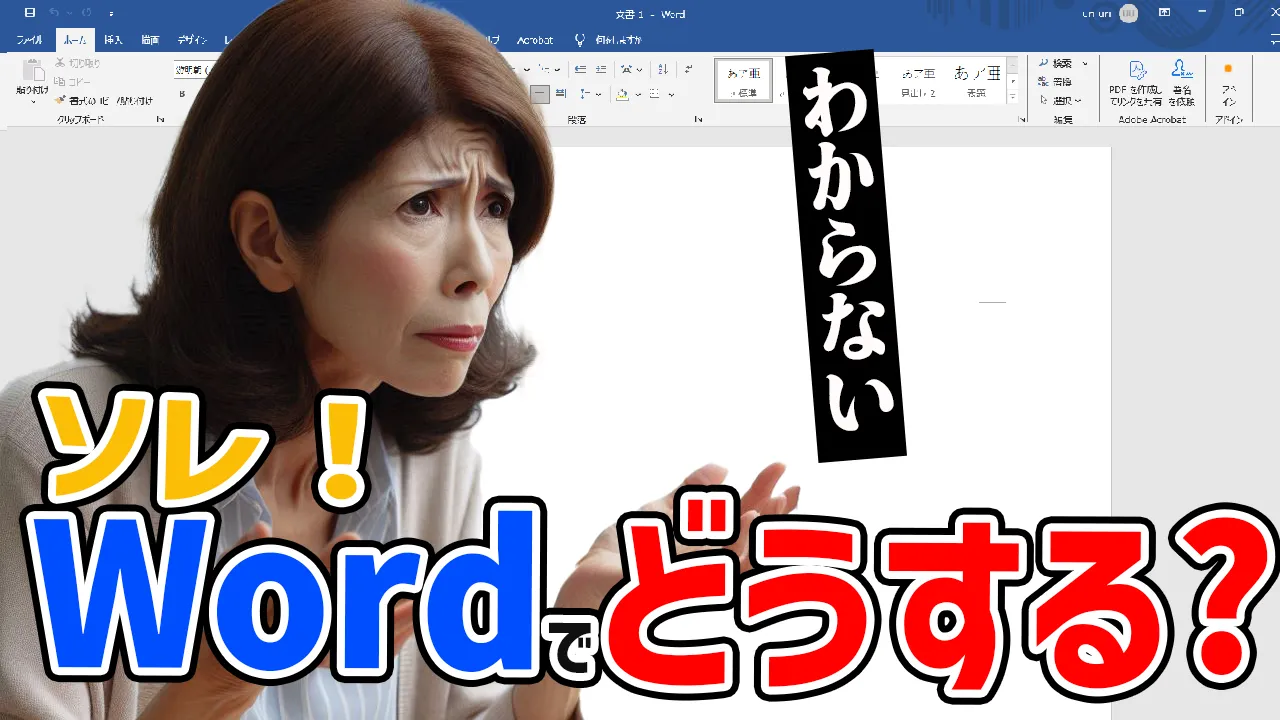Click the Increase Indent icon
The width and height of the screenshot is (1280, 720).
[x=601, y=69]
